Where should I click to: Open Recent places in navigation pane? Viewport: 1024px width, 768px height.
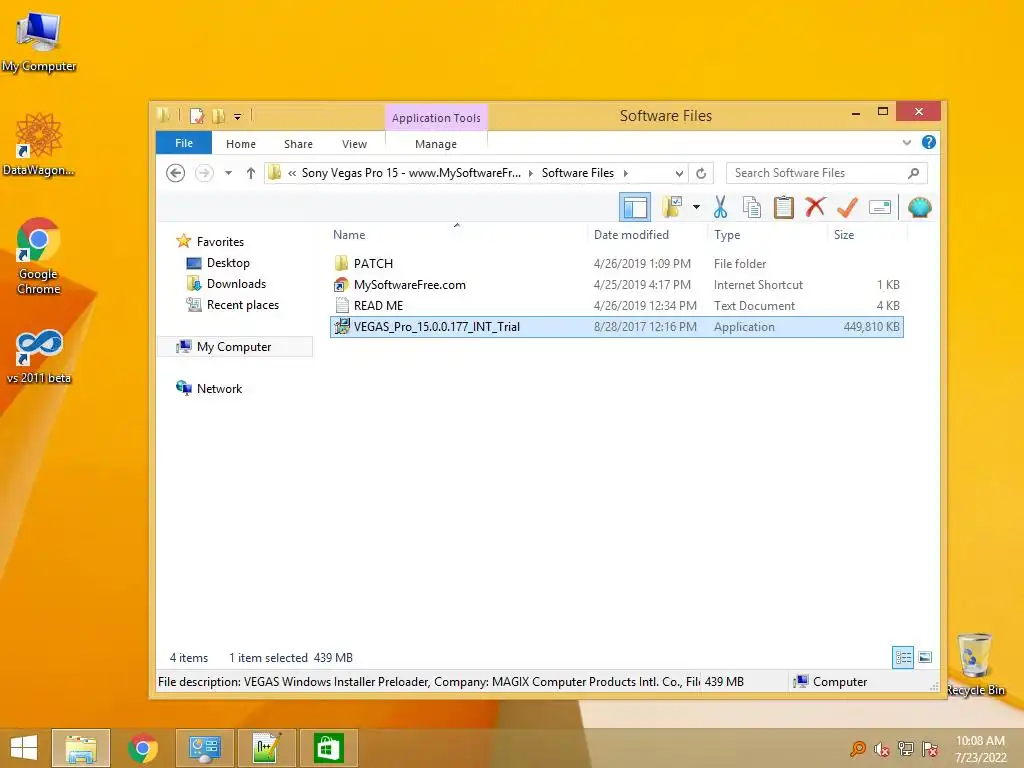pyautogui.click(x=242, y=304)
